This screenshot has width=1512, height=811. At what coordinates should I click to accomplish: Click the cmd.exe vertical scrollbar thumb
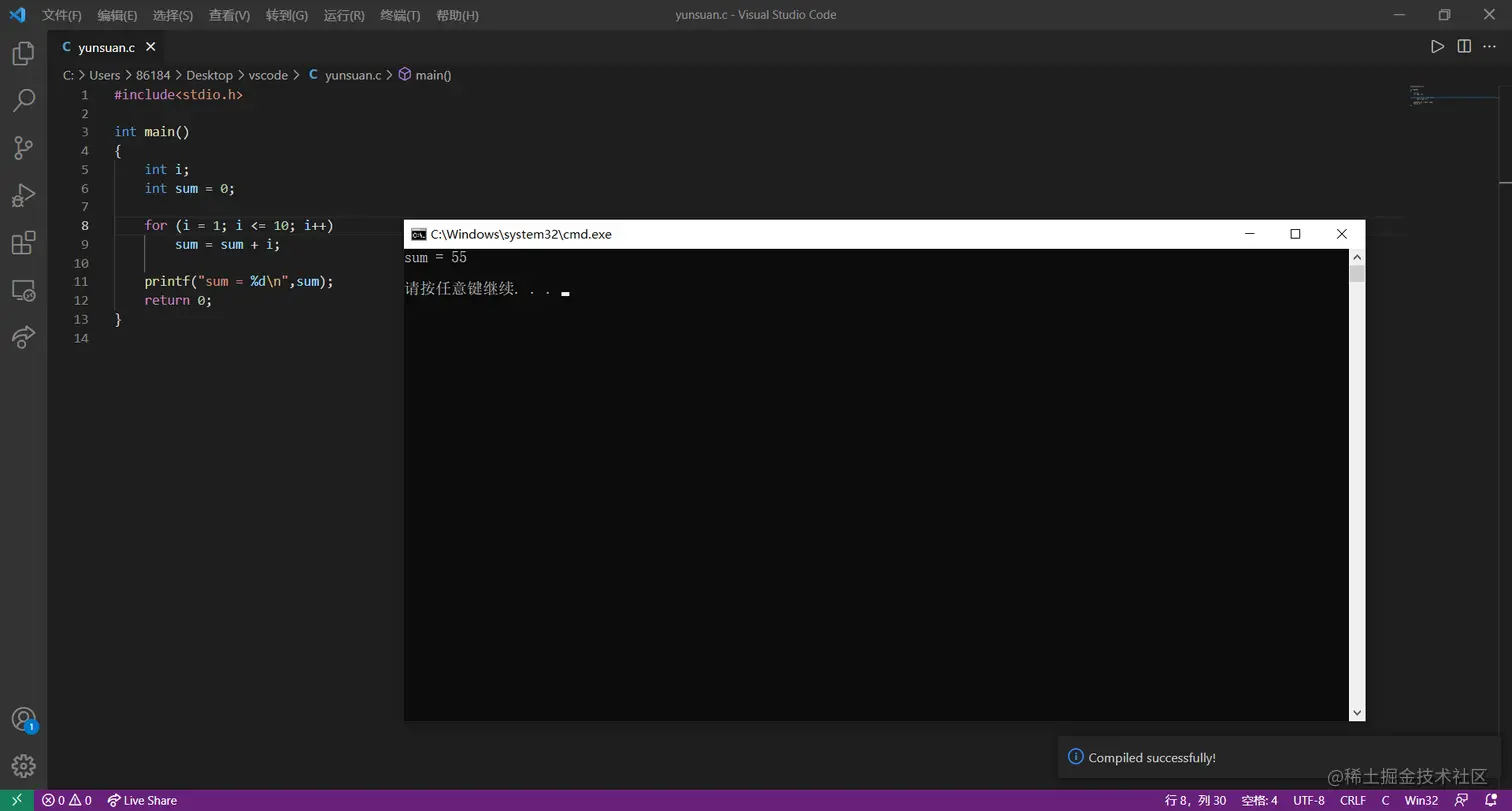(x=1357, y=274)
